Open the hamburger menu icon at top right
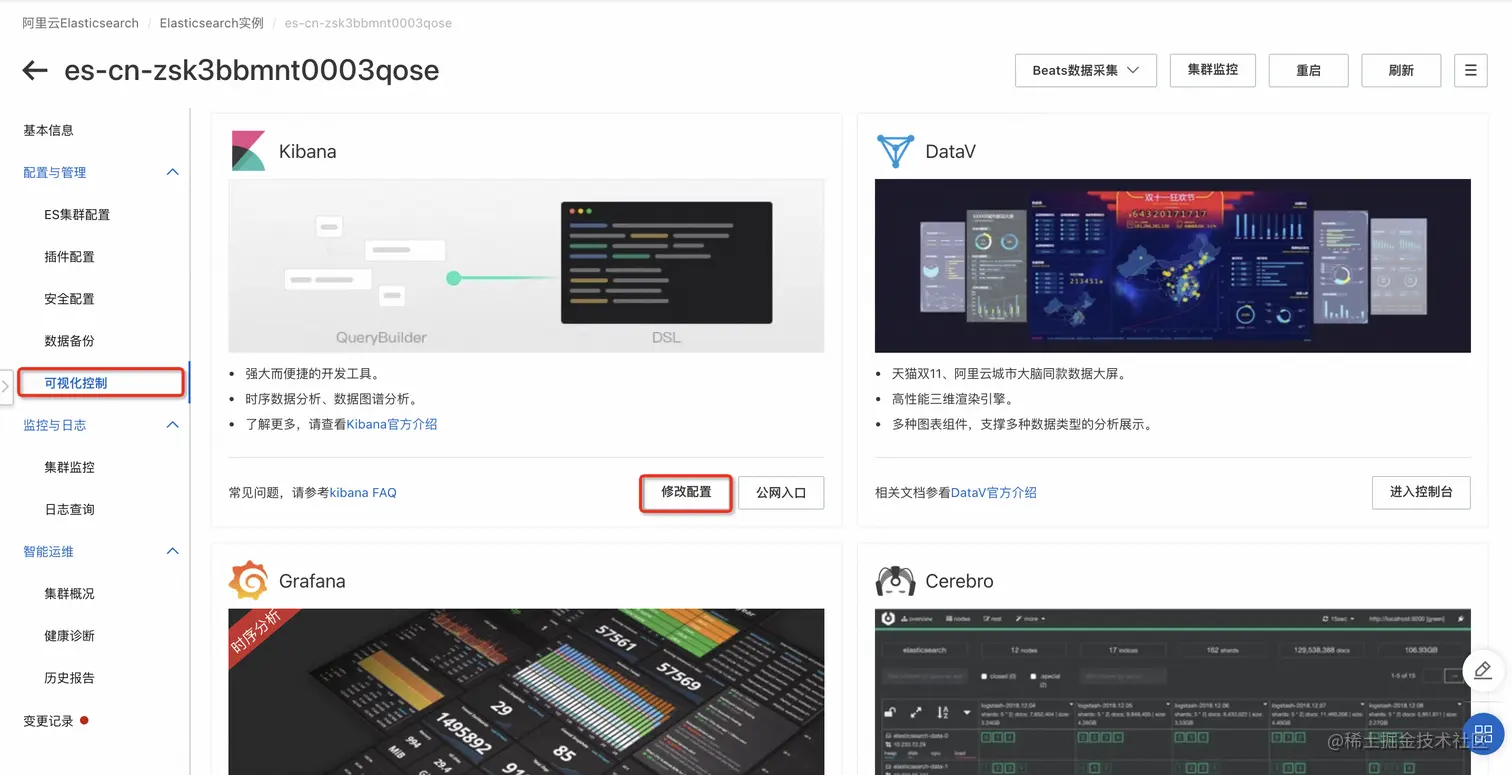The image size is (1512, 775). pyautogui.click(x=1470, y=71)
